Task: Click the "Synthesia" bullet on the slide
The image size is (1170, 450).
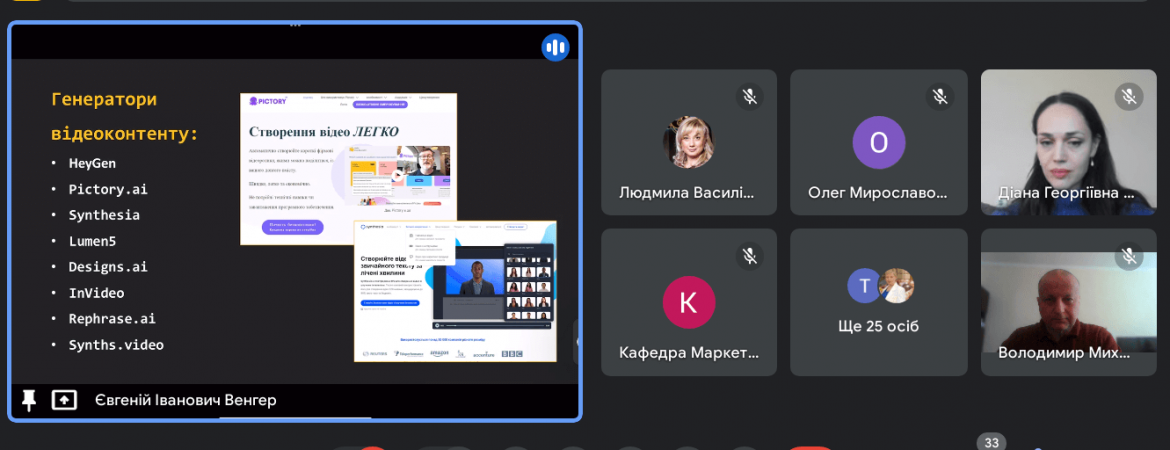Action: [104, 215]
